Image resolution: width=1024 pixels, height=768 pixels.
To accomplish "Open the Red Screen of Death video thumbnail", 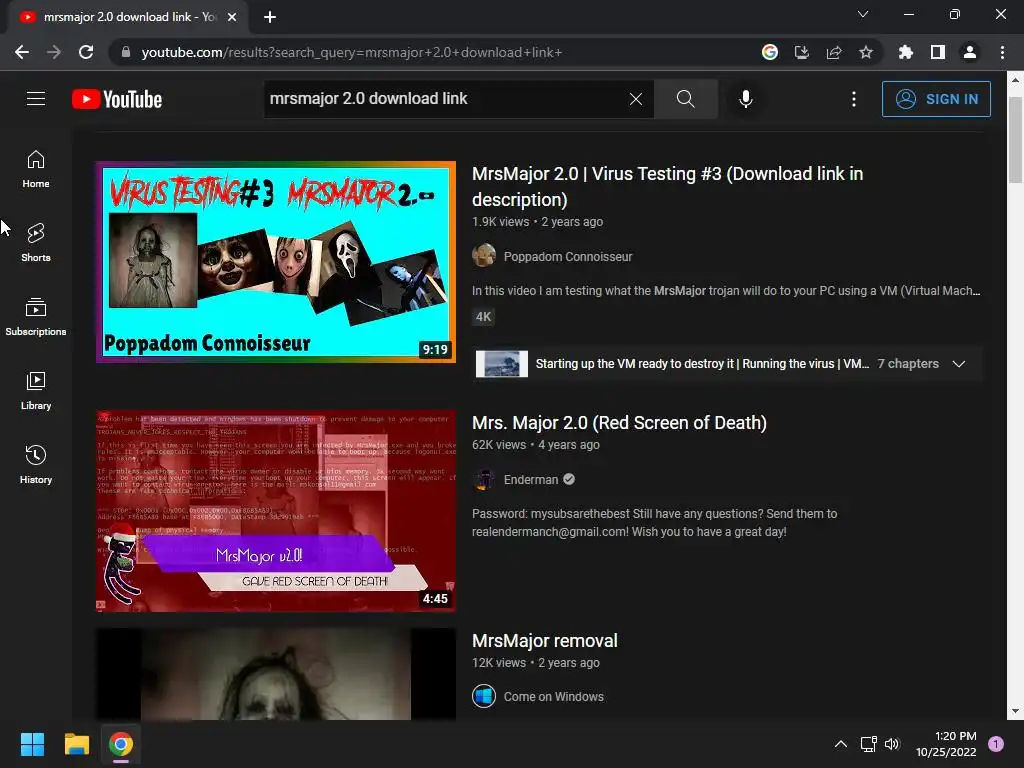I will click(x=276, y=511).
